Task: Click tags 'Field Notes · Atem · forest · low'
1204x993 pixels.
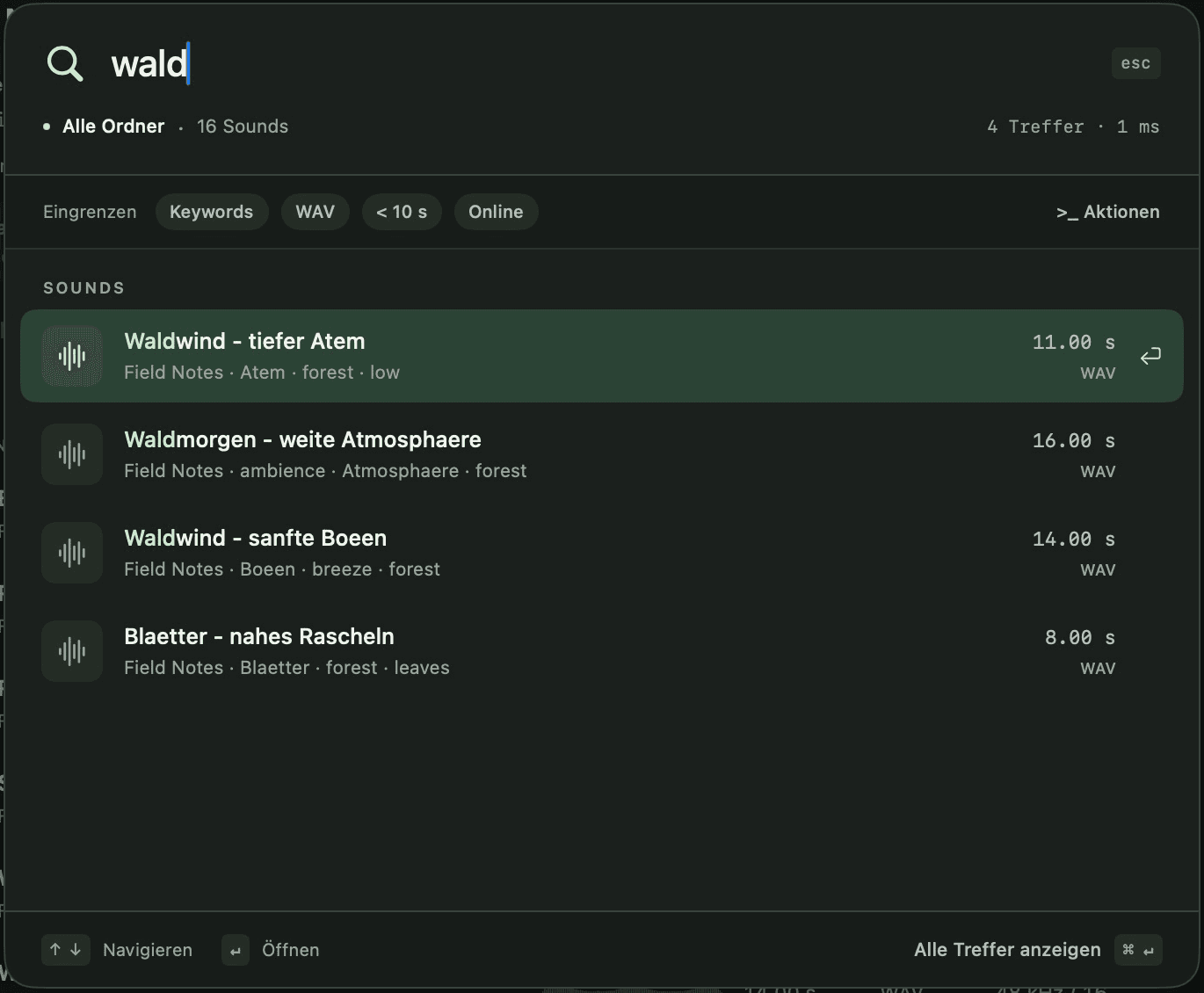Action: click(262, 373)
